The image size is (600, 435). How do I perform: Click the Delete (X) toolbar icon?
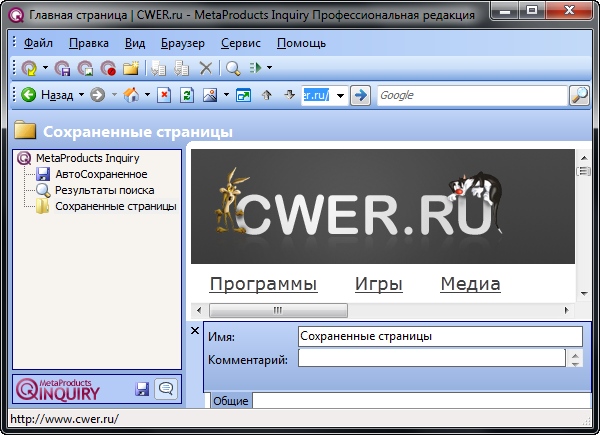(x=206, y=69)
